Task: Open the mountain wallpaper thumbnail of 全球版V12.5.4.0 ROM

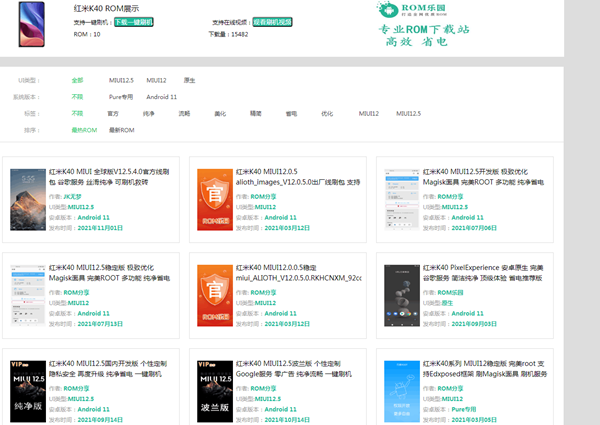Action: [28, 200]
